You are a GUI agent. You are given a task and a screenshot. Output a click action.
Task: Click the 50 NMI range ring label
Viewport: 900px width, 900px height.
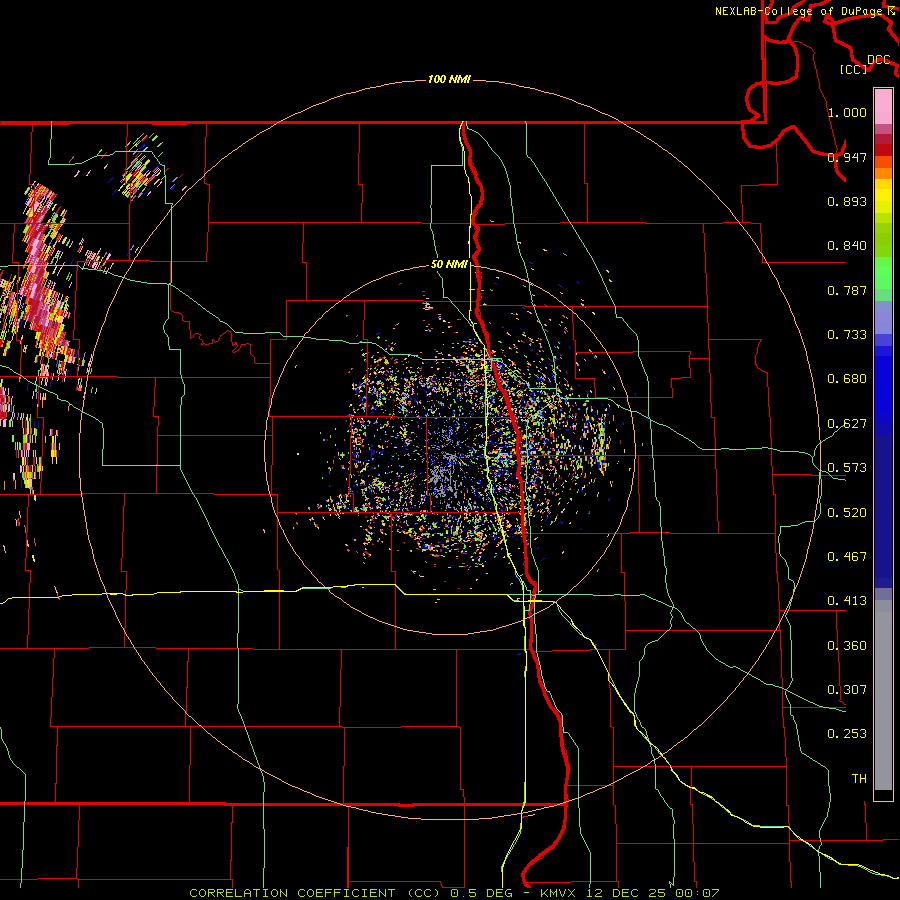point(449,264)
